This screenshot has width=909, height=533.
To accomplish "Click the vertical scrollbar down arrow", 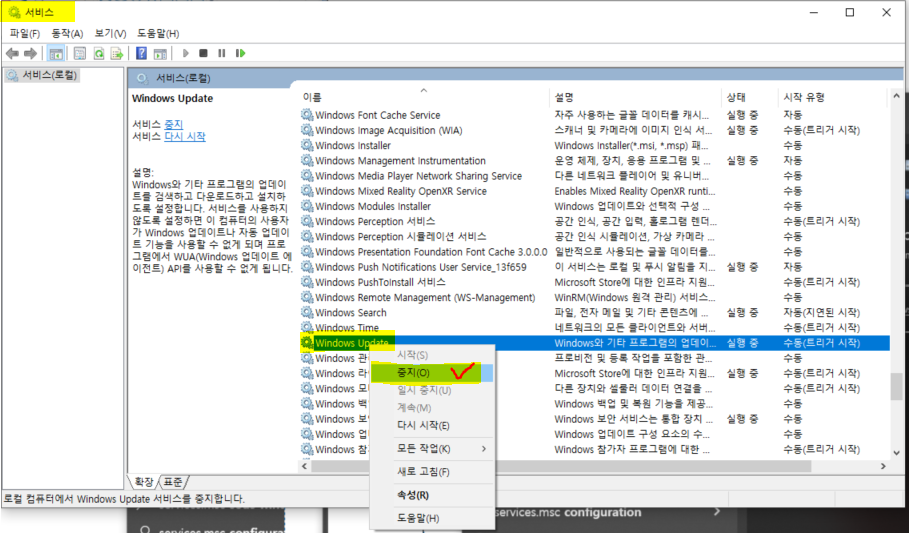I will [896, 453].
